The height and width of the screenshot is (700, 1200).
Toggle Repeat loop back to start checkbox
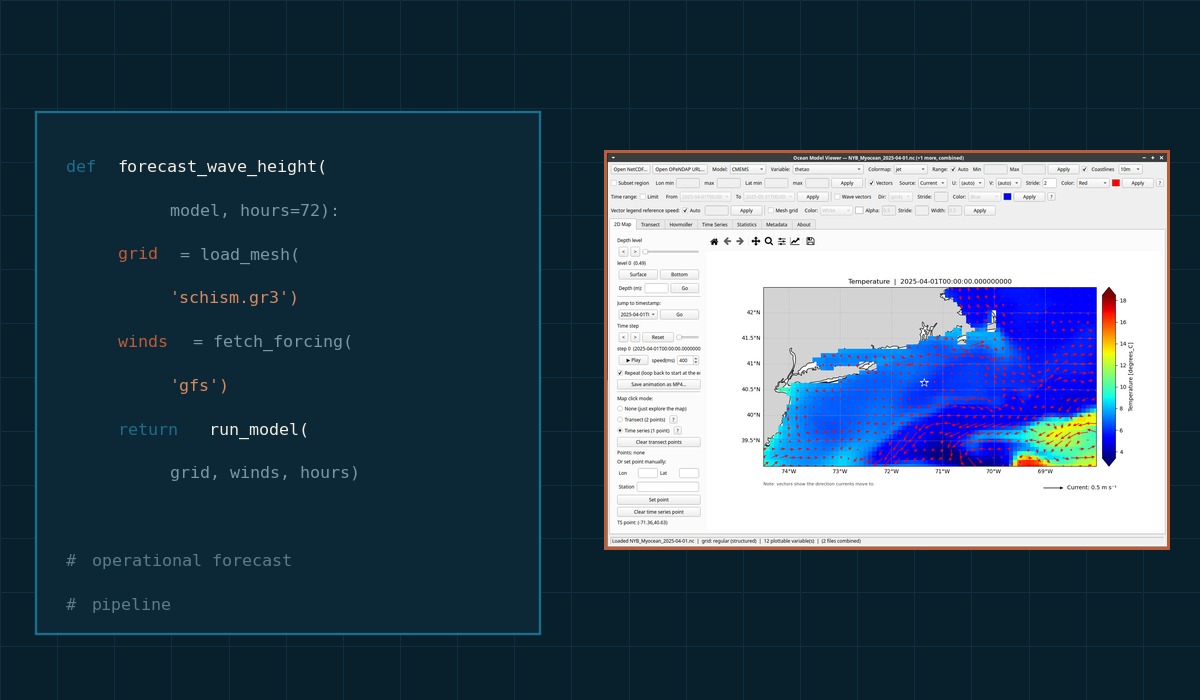(x=620, y=372)
